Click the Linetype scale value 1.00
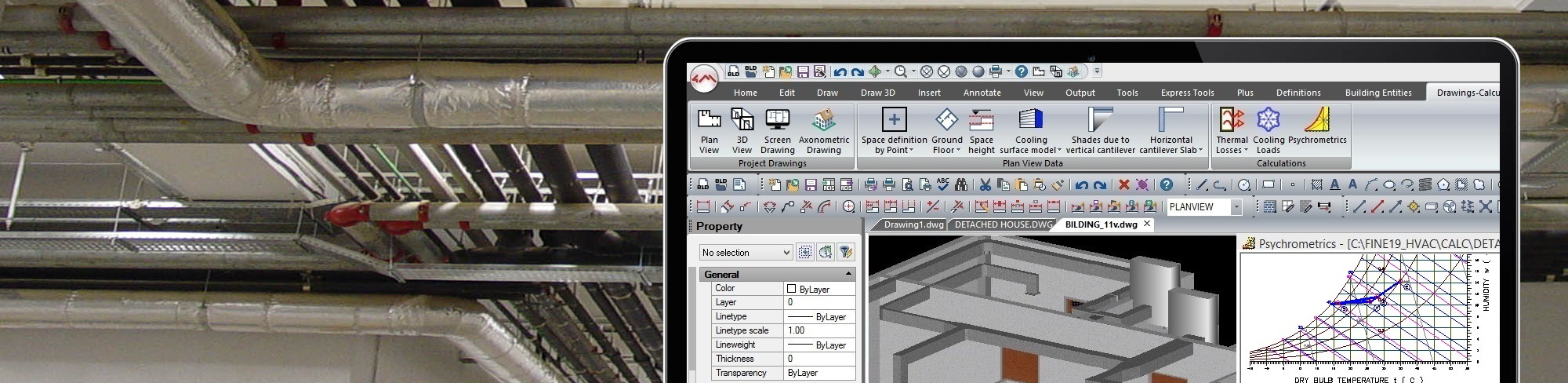This screenshot has height=383, width=1568. [819, 330]
